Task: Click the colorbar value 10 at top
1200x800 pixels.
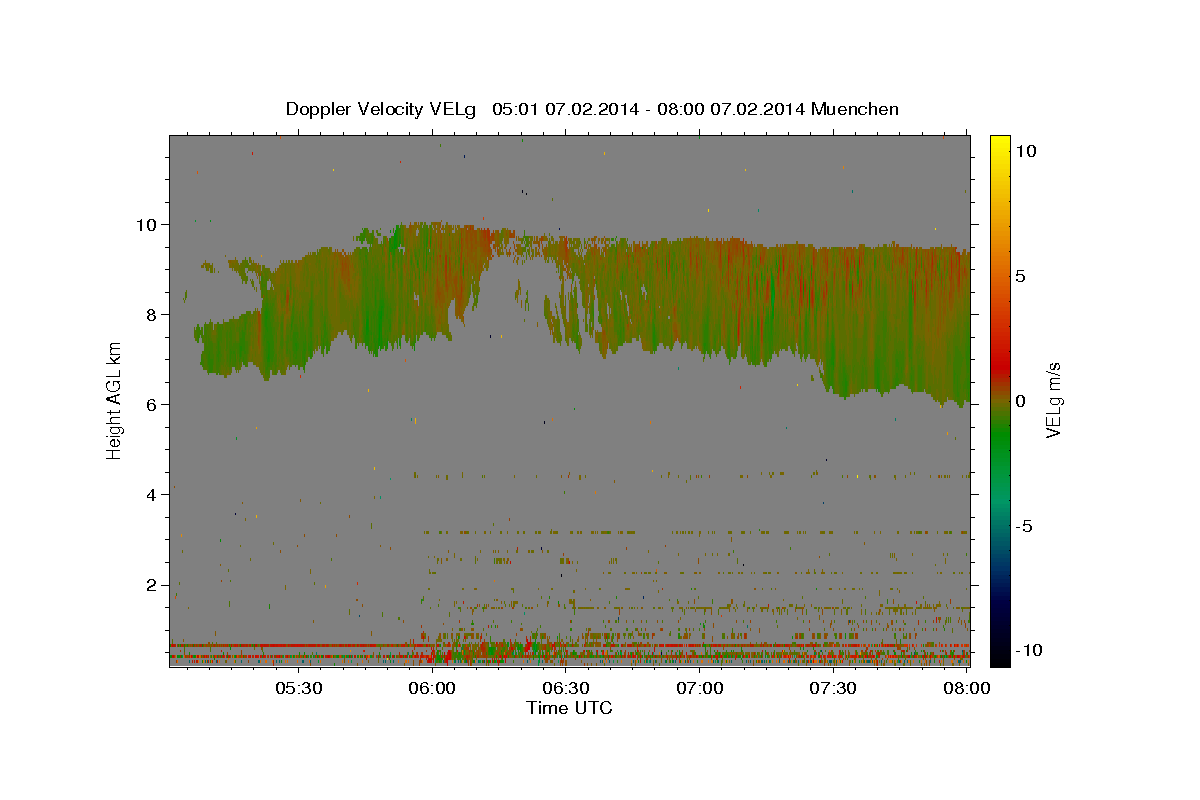Action: pyautogui.click(x=1026, y=150)
